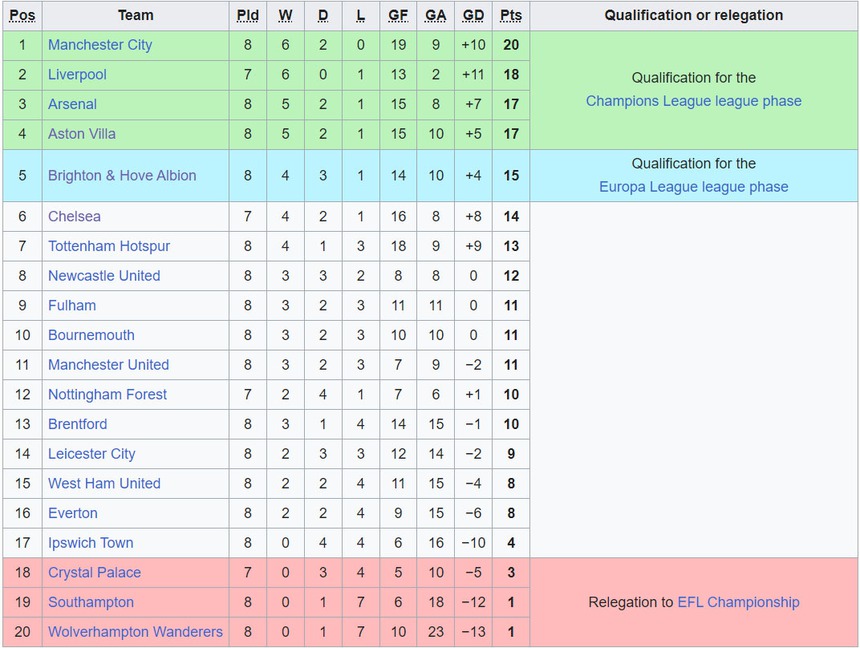Select Manchester City's points cell showing 20

click(x=511, y=45)
